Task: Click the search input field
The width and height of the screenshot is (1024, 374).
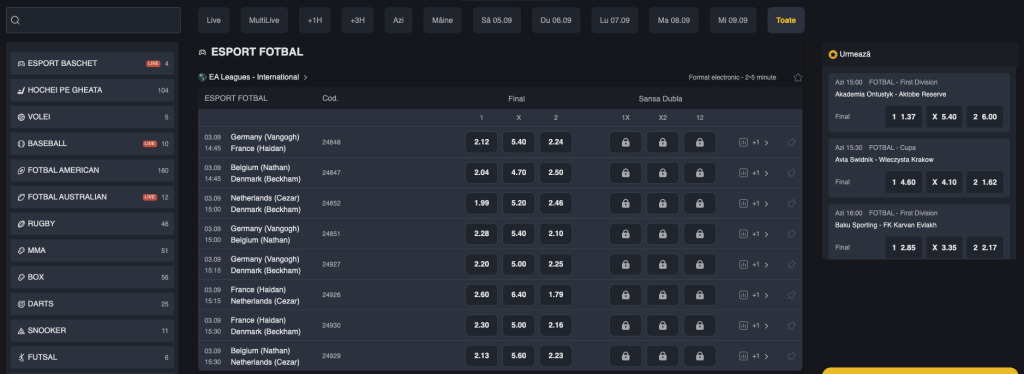Action: (x=93, y=20)
